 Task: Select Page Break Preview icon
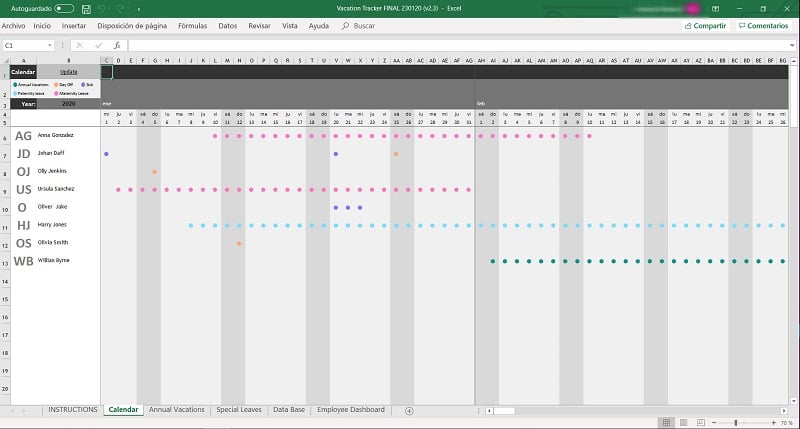[701, 422]
